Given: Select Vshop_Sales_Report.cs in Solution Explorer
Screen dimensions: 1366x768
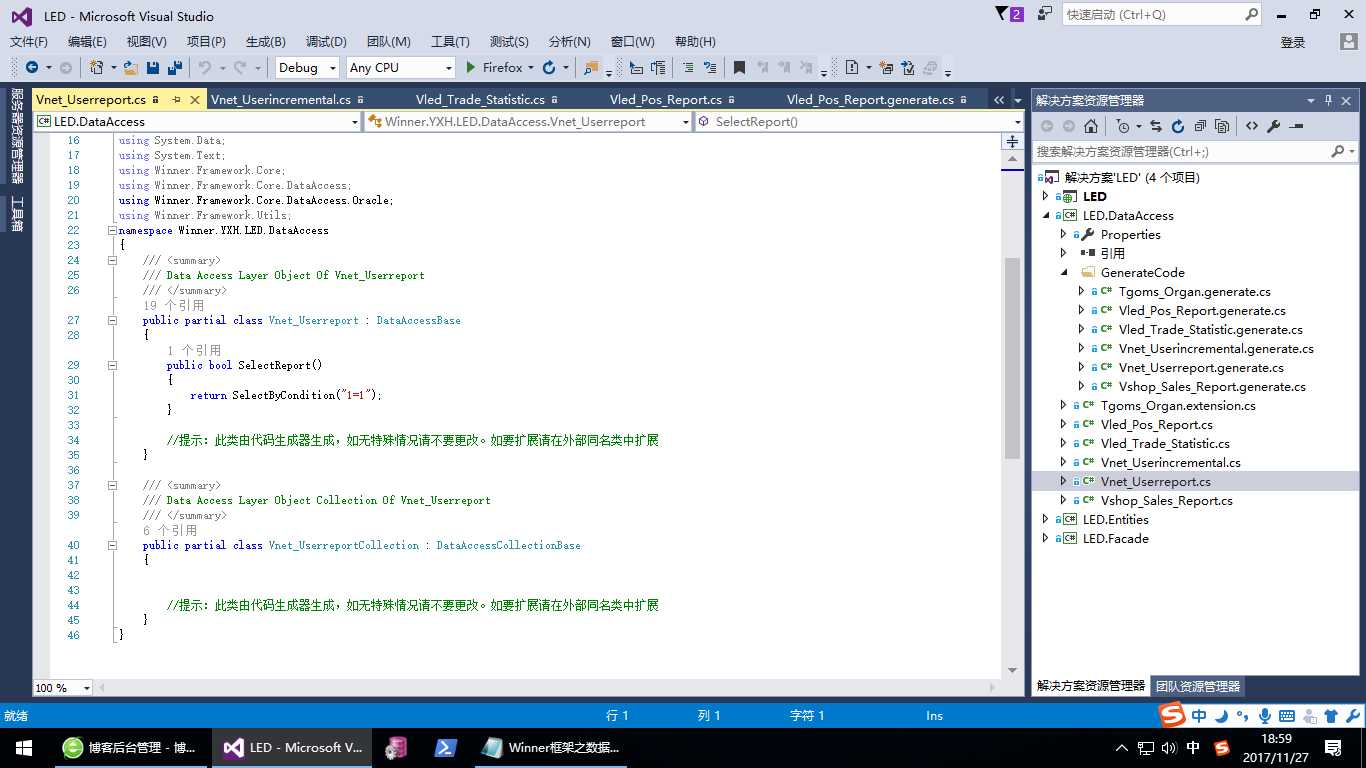Looking at the screenshot, I should [1166, 500].
